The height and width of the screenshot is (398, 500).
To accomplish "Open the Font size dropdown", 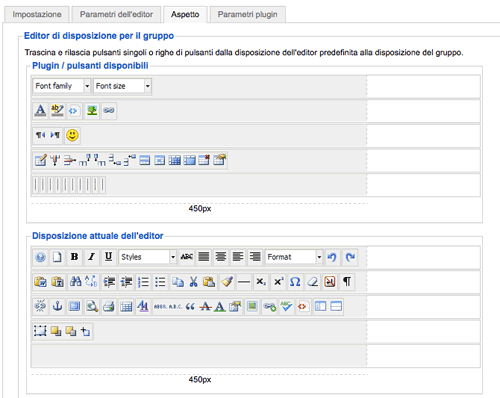I will [x=122, y=86].
